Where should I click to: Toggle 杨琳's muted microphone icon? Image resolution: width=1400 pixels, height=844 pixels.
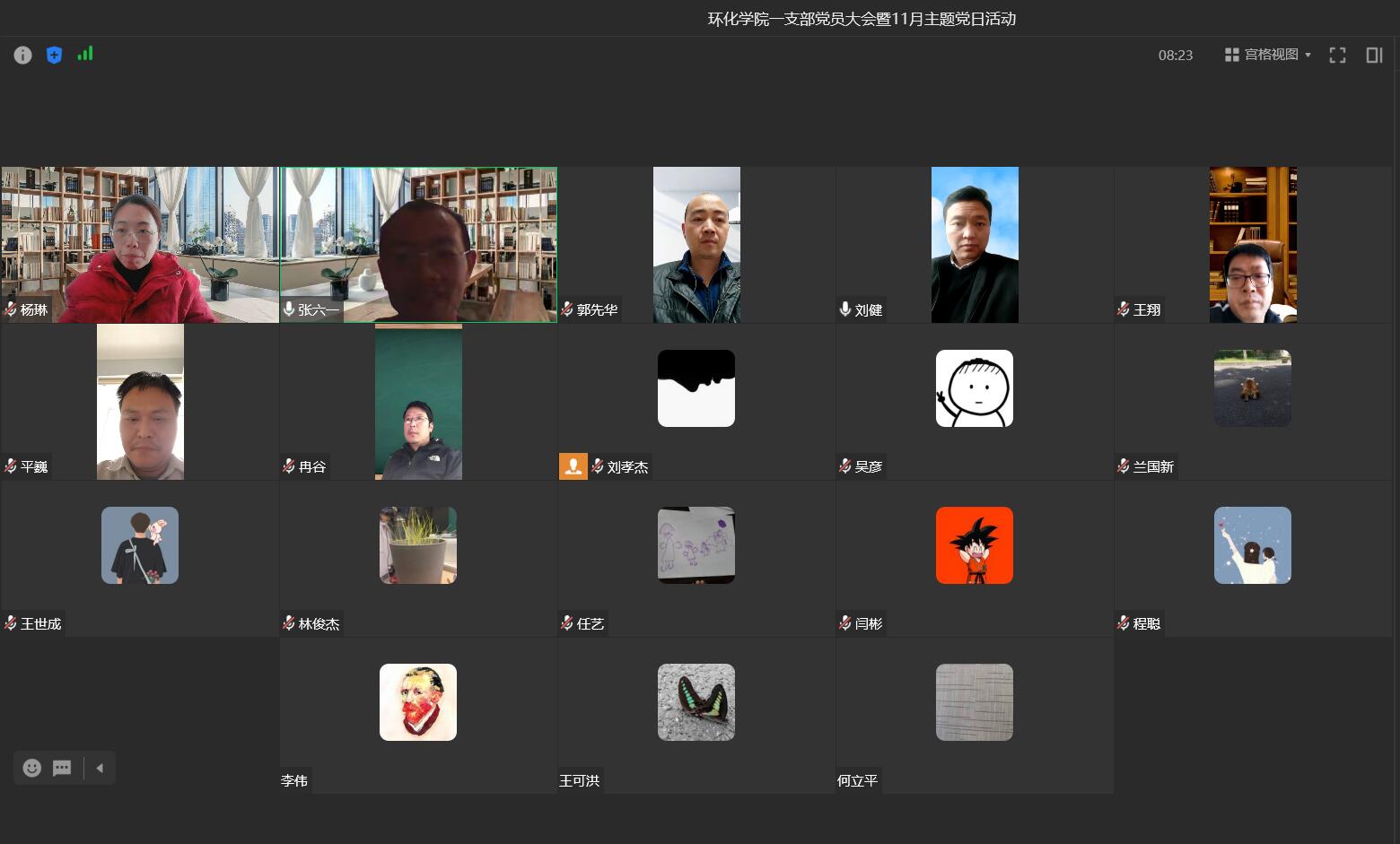[11, 309]
